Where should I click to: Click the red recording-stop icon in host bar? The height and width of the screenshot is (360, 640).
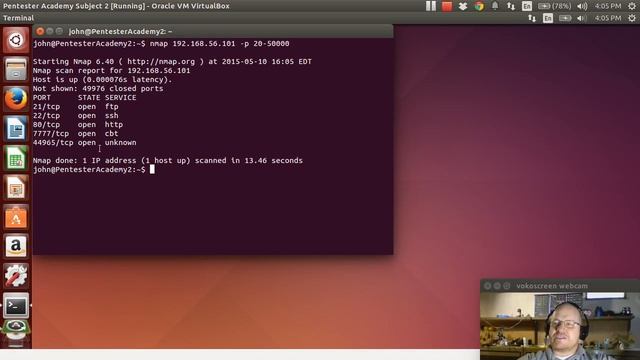(447, 6)
